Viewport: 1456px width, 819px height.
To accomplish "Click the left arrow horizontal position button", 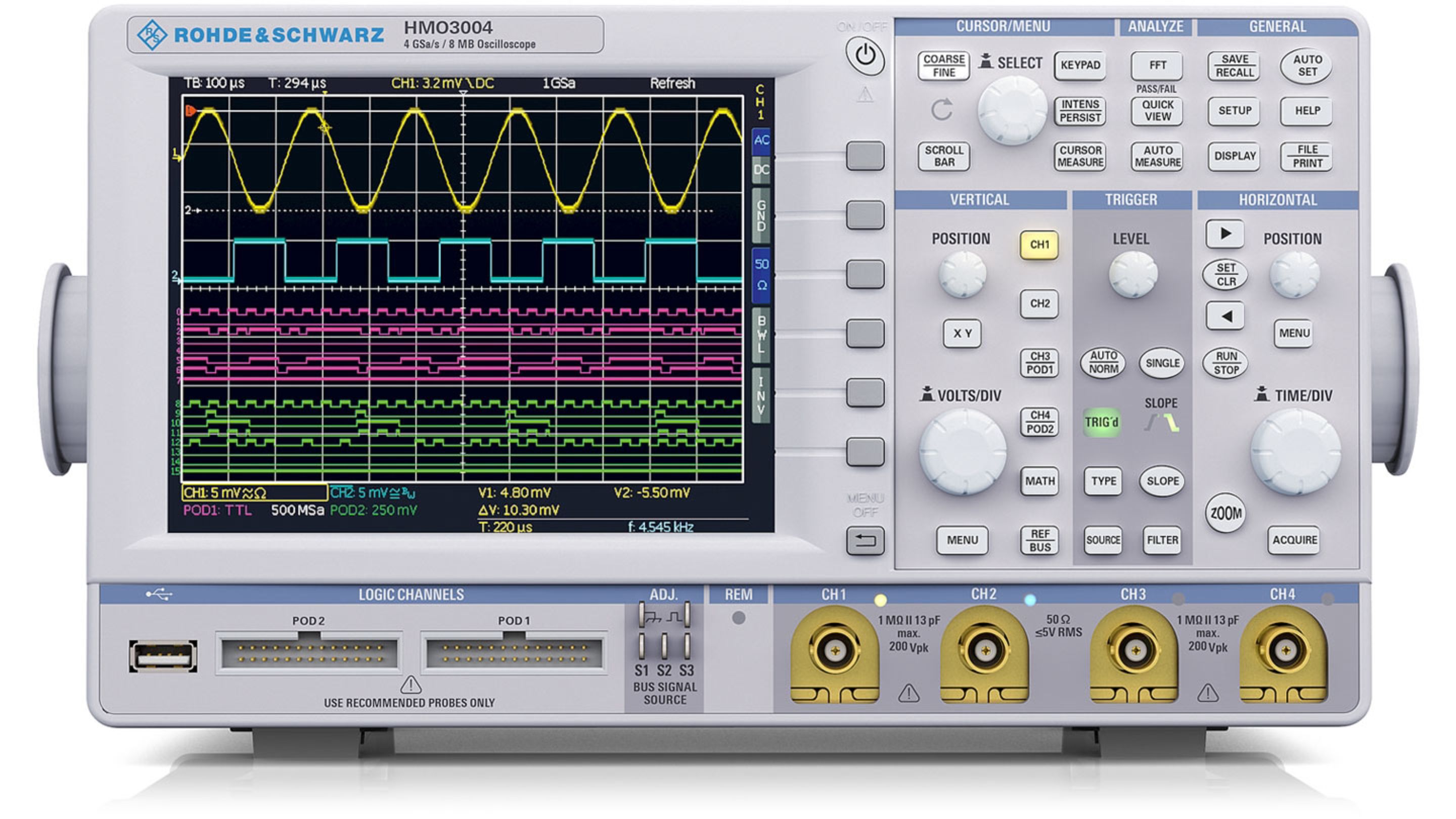I will click(x=1224, y=316).
